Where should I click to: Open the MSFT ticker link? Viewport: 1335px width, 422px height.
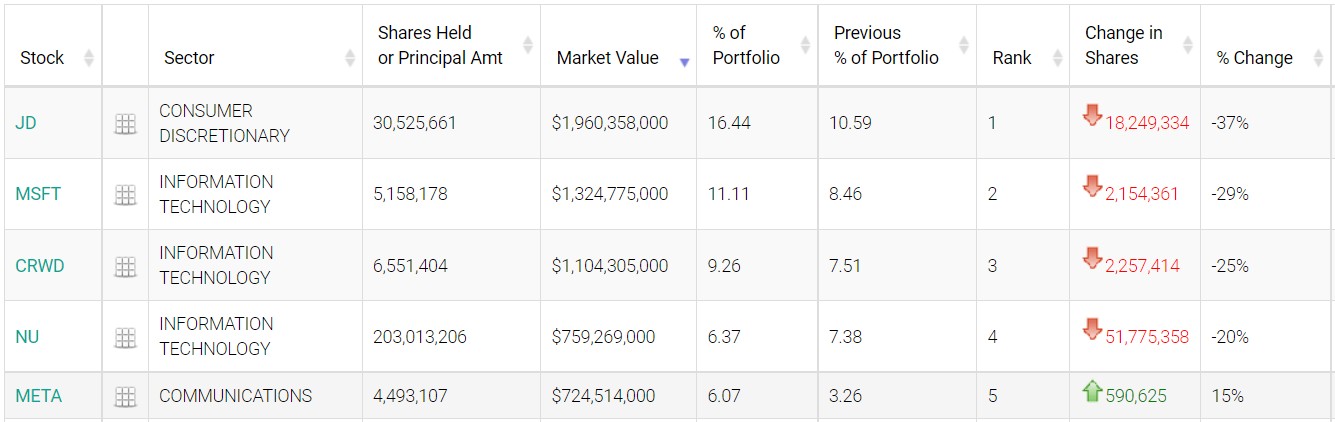[38, 195]
